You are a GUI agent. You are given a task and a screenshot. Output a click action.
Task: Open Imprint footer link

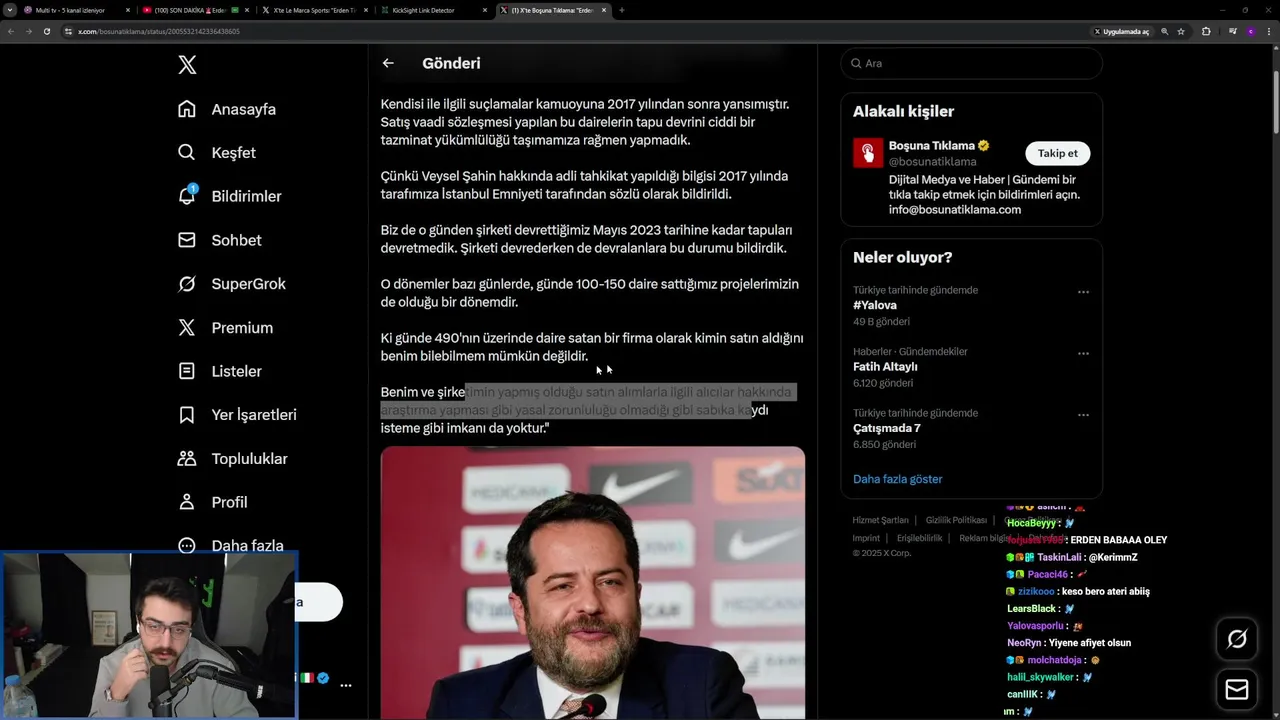(866, 538)
